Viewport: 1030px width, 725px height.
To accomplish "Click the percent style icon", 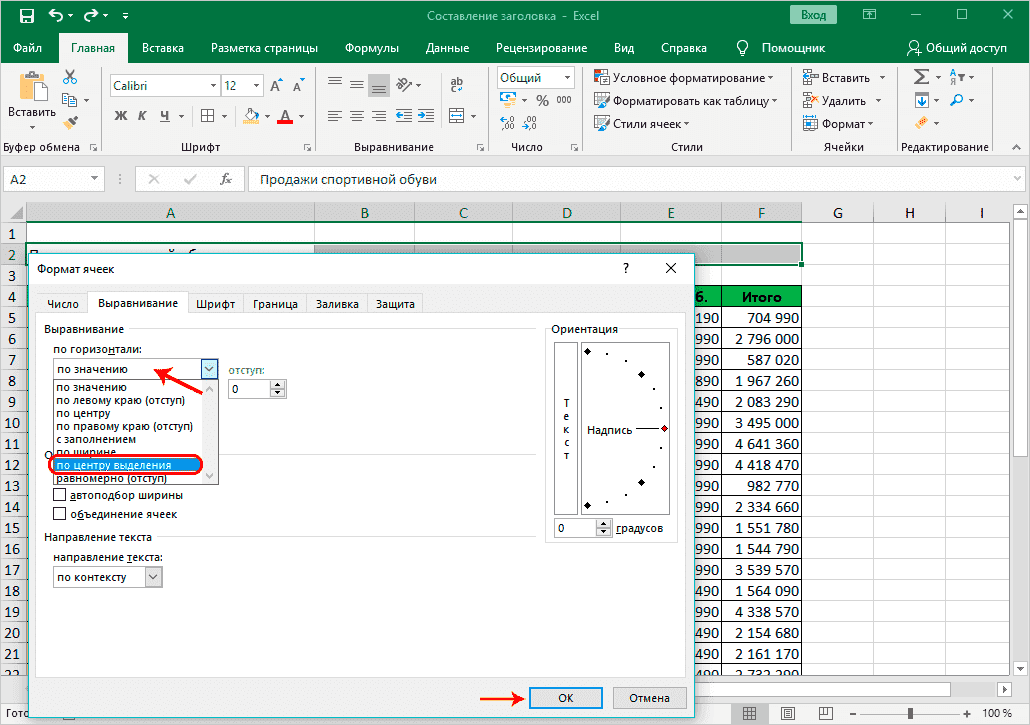I will tap(542, 100).
